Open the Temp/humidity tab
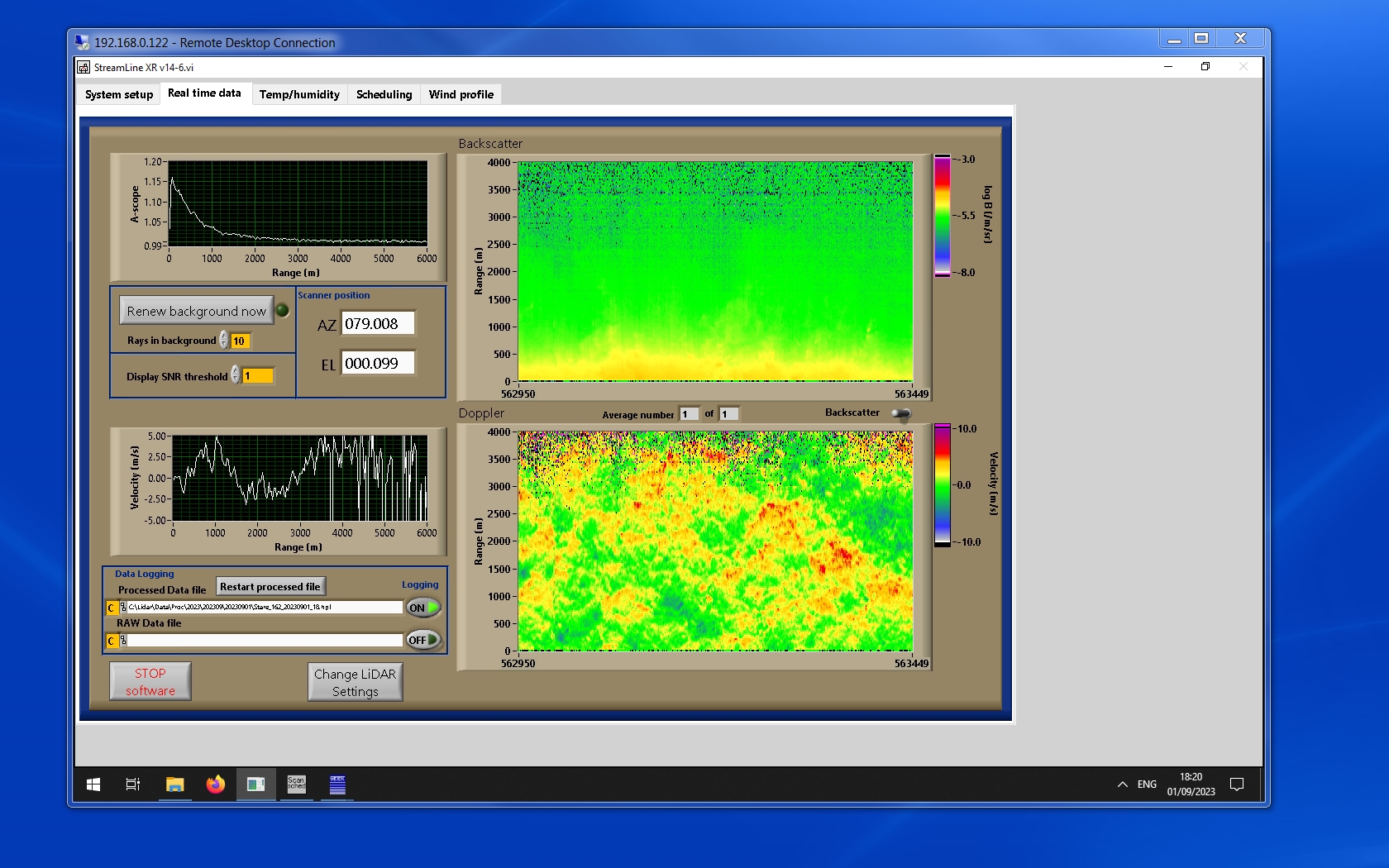The image size is (1389, 868). (299, 94)
